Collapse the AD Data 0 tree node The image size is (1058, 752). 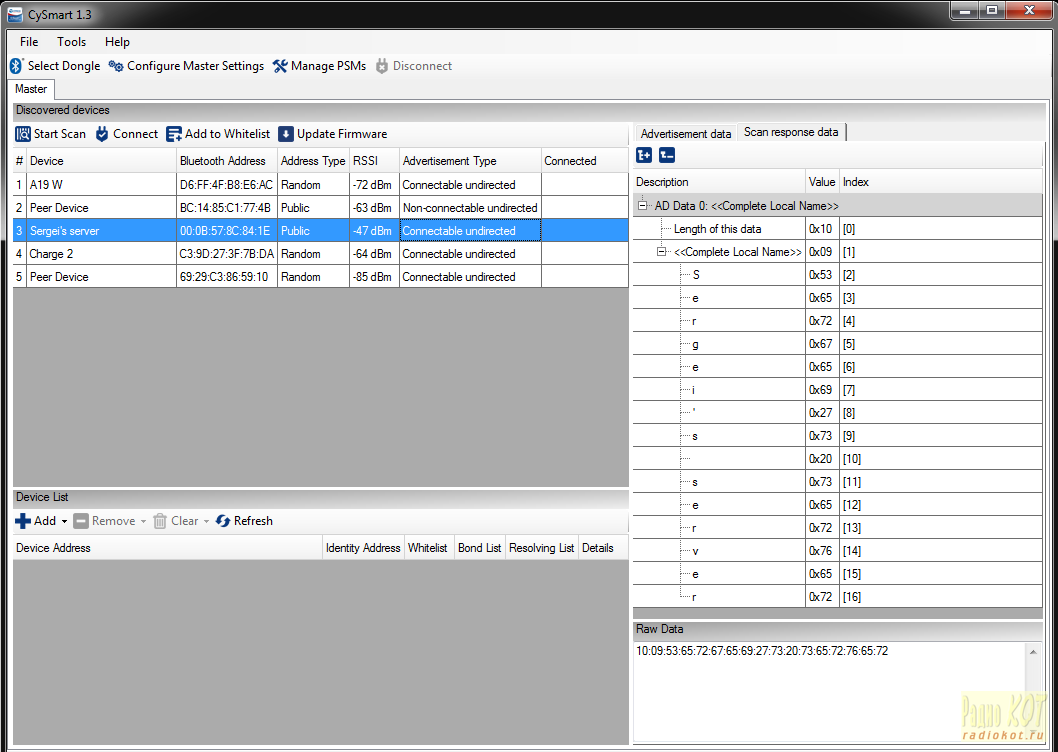pos(642,205)
